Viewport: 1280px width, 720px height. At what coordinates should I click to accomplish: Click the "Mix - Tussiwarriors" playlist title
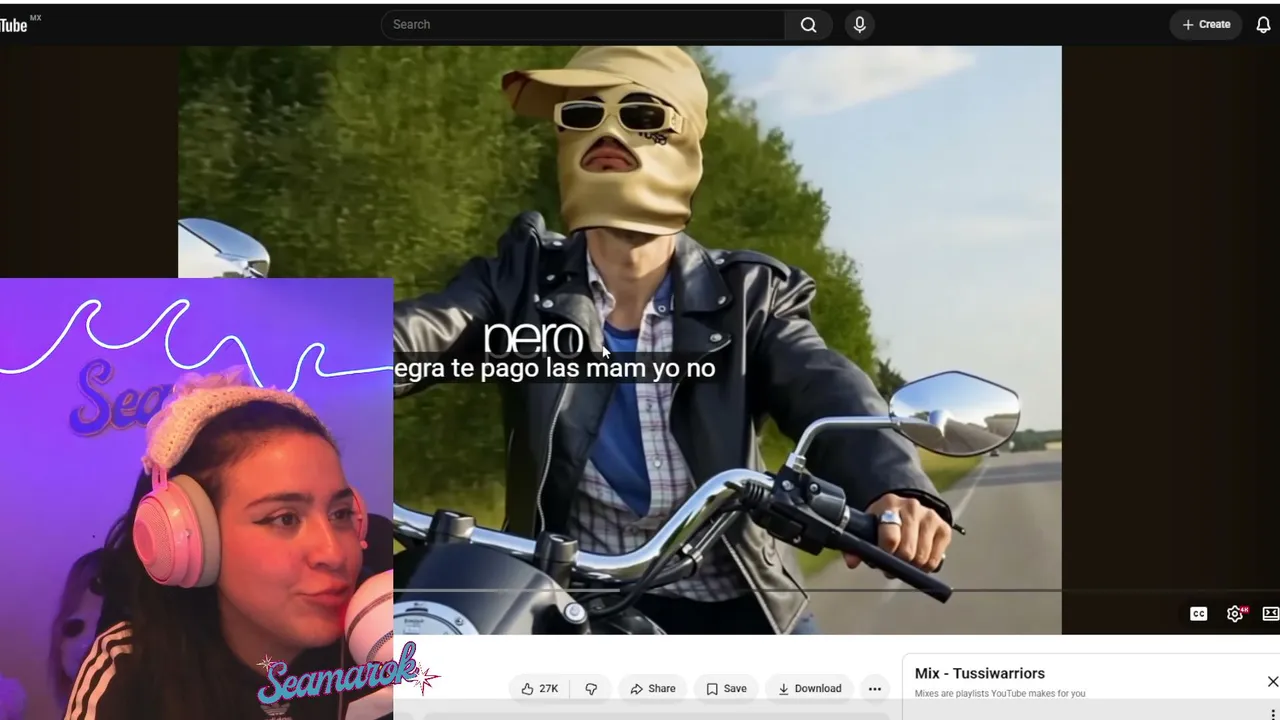(980, 674)
